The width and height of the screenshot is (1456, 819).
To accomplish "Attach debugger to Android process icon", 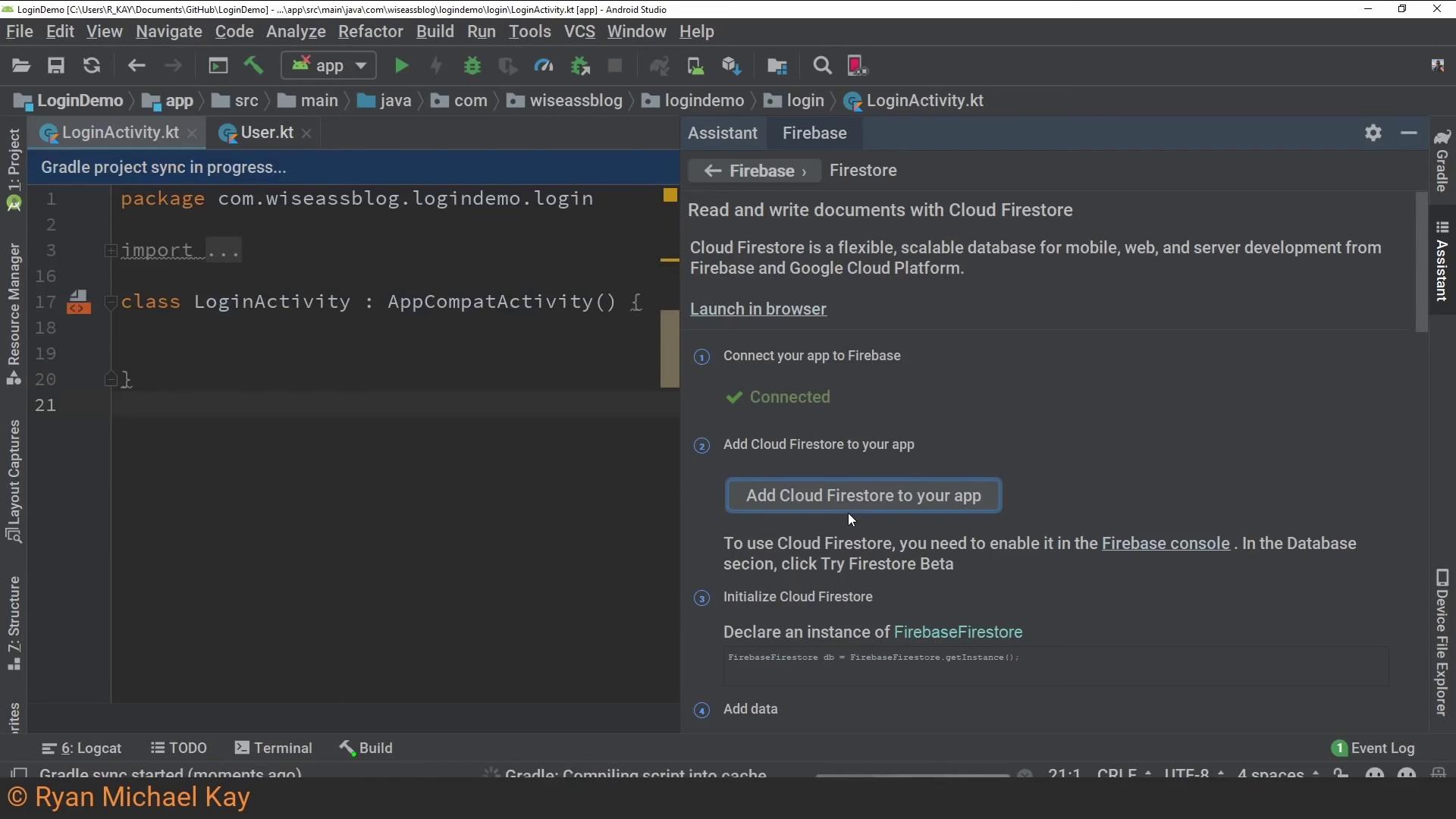I will pos(580,66).
